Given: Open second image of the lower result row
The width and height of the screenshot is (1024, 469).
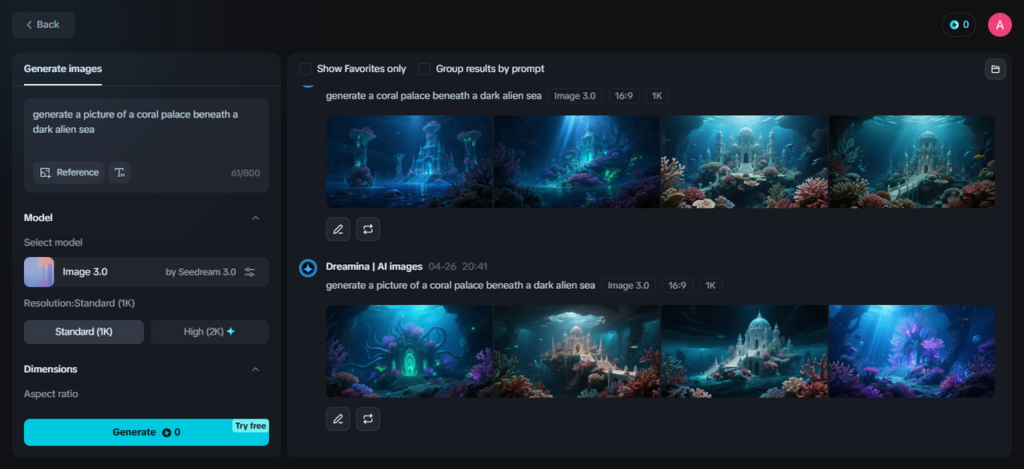Looking at the screenshot, I should tap(577, 351).
